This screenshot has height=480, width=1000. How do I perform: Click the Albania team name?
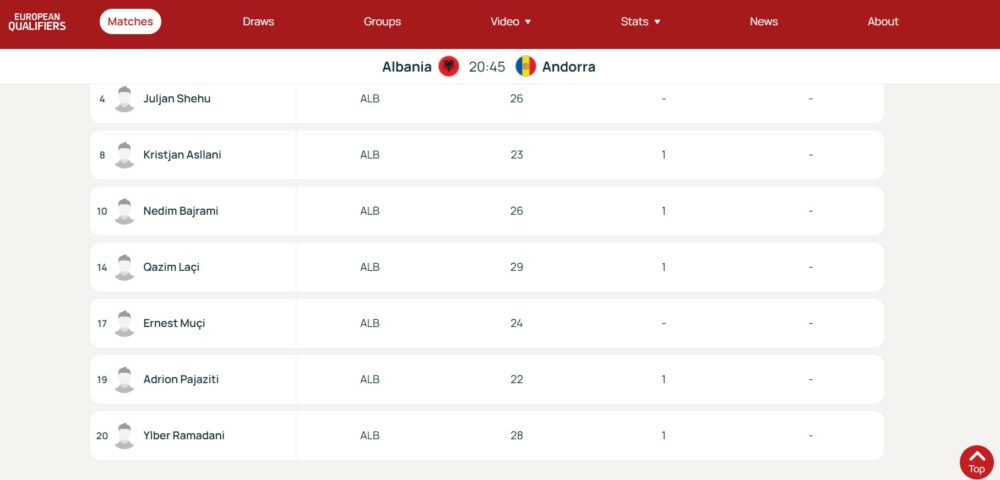(x=407, y=67)
